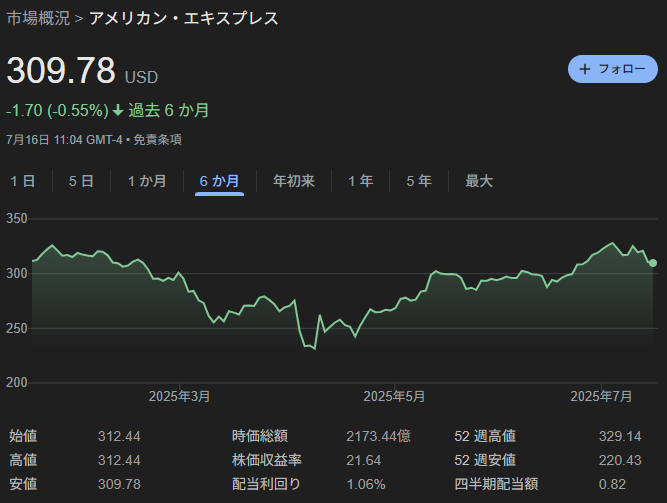Choose the 5 年 range tab
Viewport: 667px width, 503px height.
coord(419,181)
